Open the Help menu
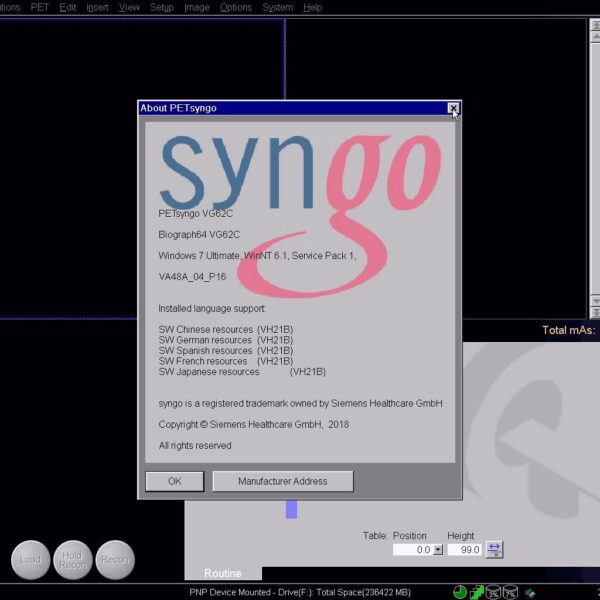 coord(313,7)
